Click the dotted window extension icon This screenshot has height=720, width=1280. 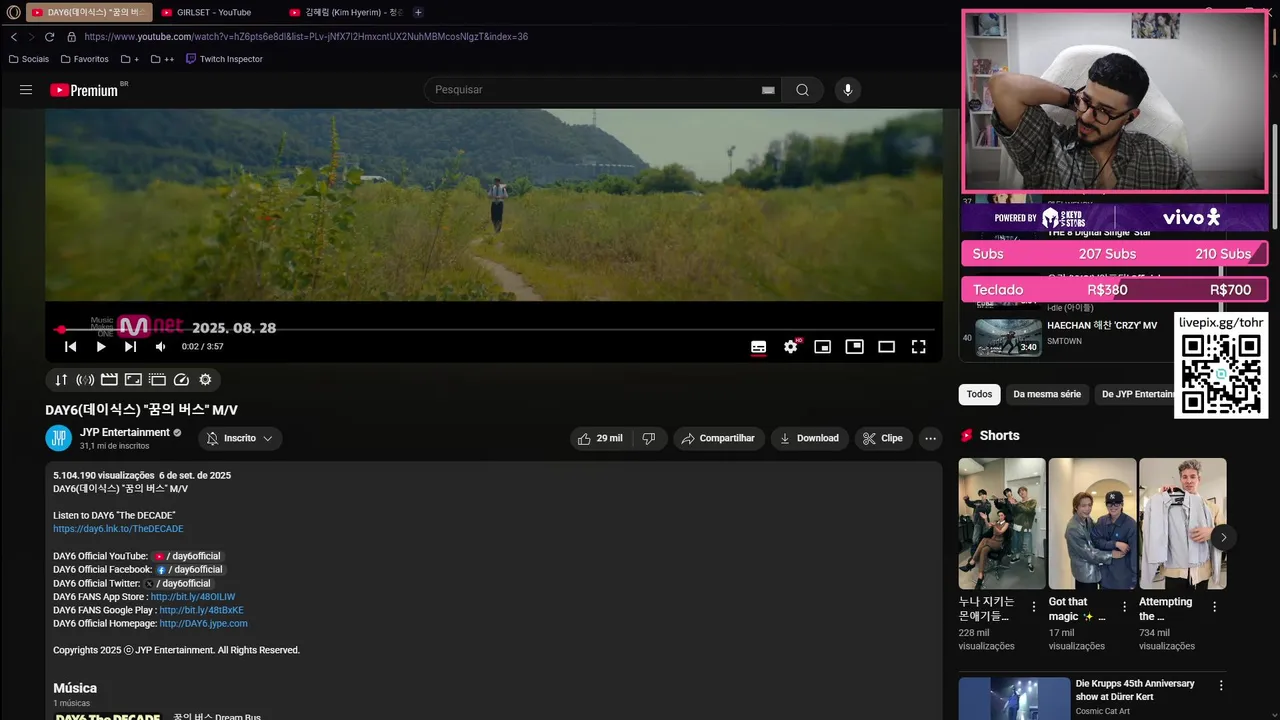coord(157,380)
